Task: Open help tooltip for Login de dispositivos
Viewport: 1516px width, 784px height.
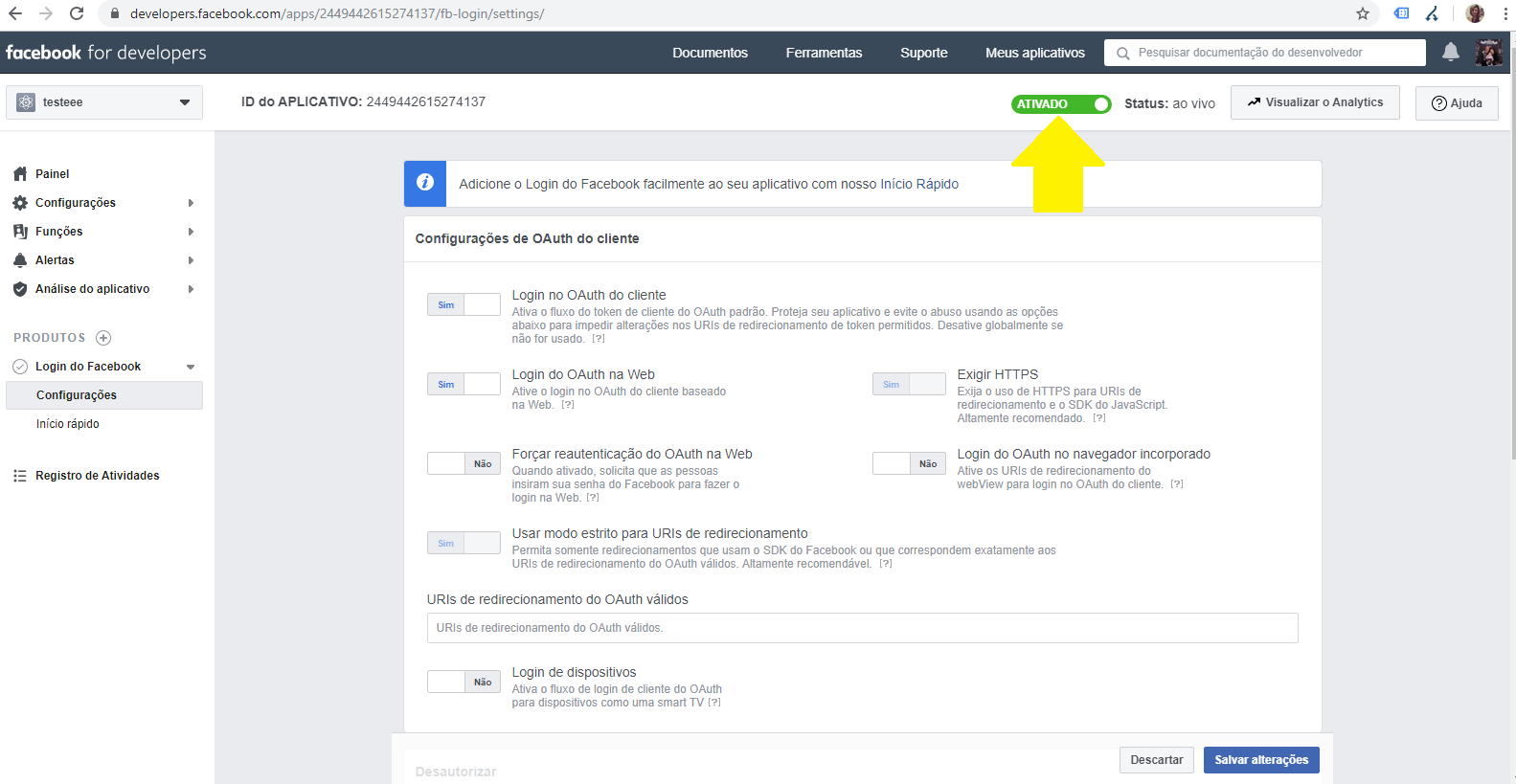Action: pyautogui.click(x=714, y=703)
